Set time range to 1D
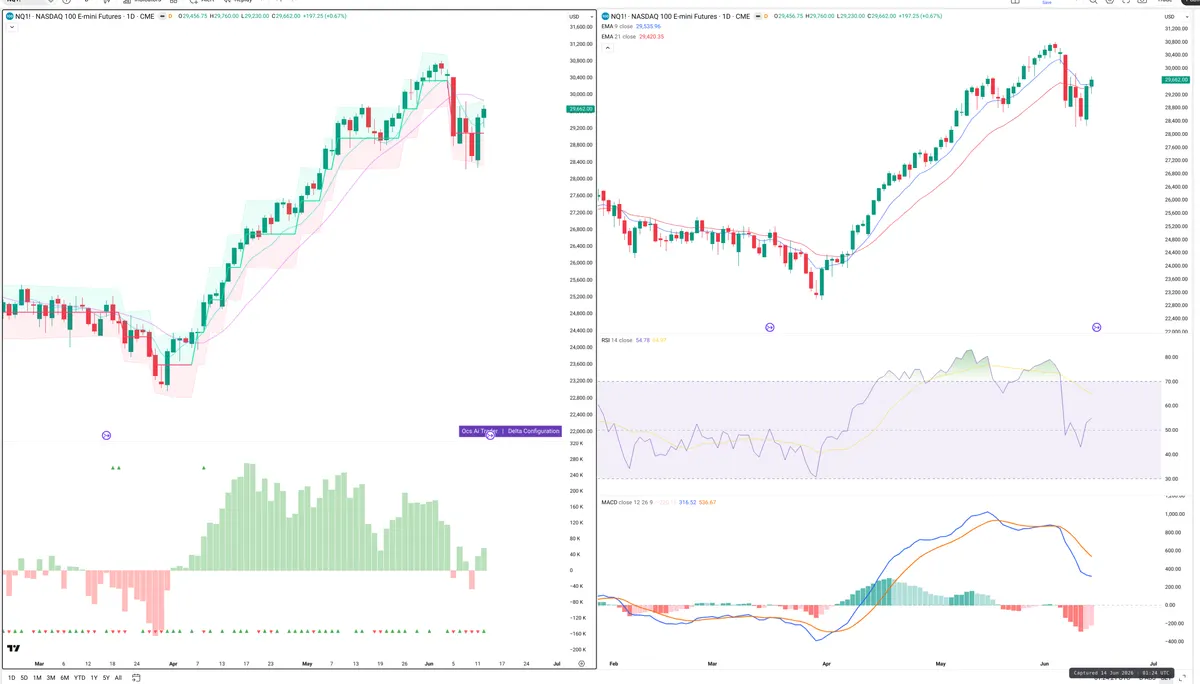This screenshot has height=684, width=1200. pos(11,678)
